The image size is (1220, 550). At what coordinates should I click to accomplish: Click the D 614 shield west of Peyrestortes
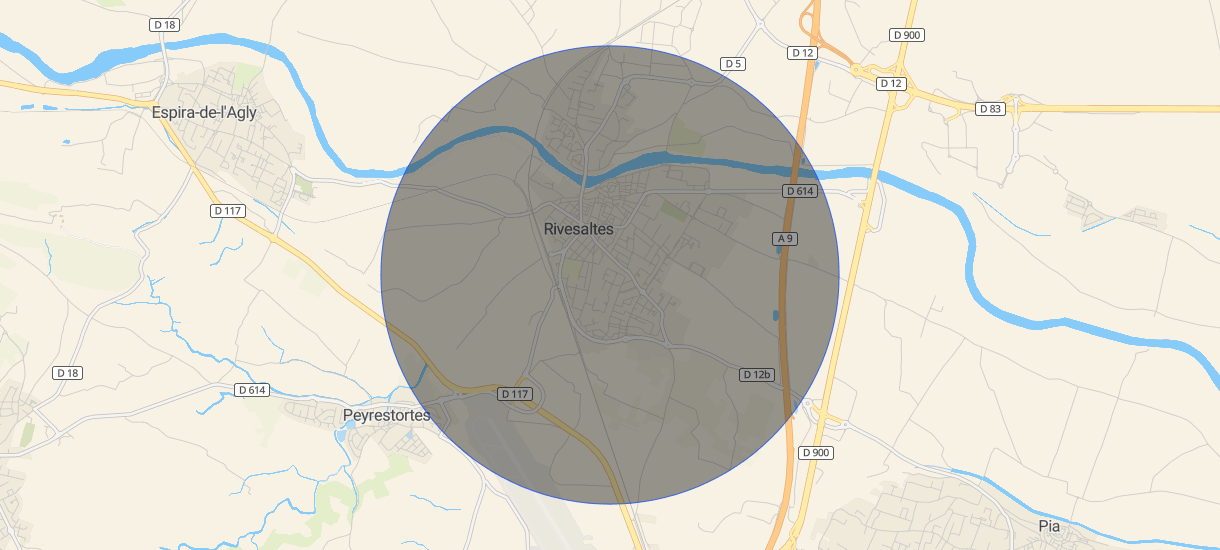coord(253,390)
